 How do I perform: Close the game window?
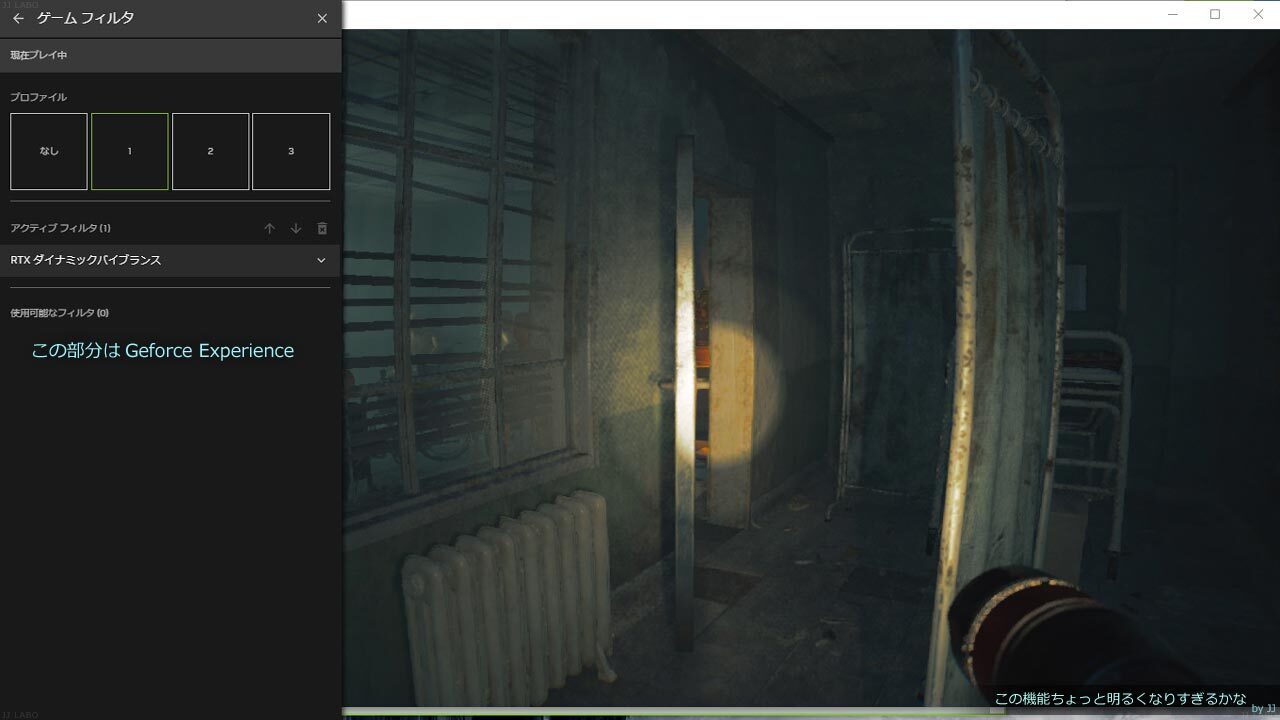(1258, 14)
